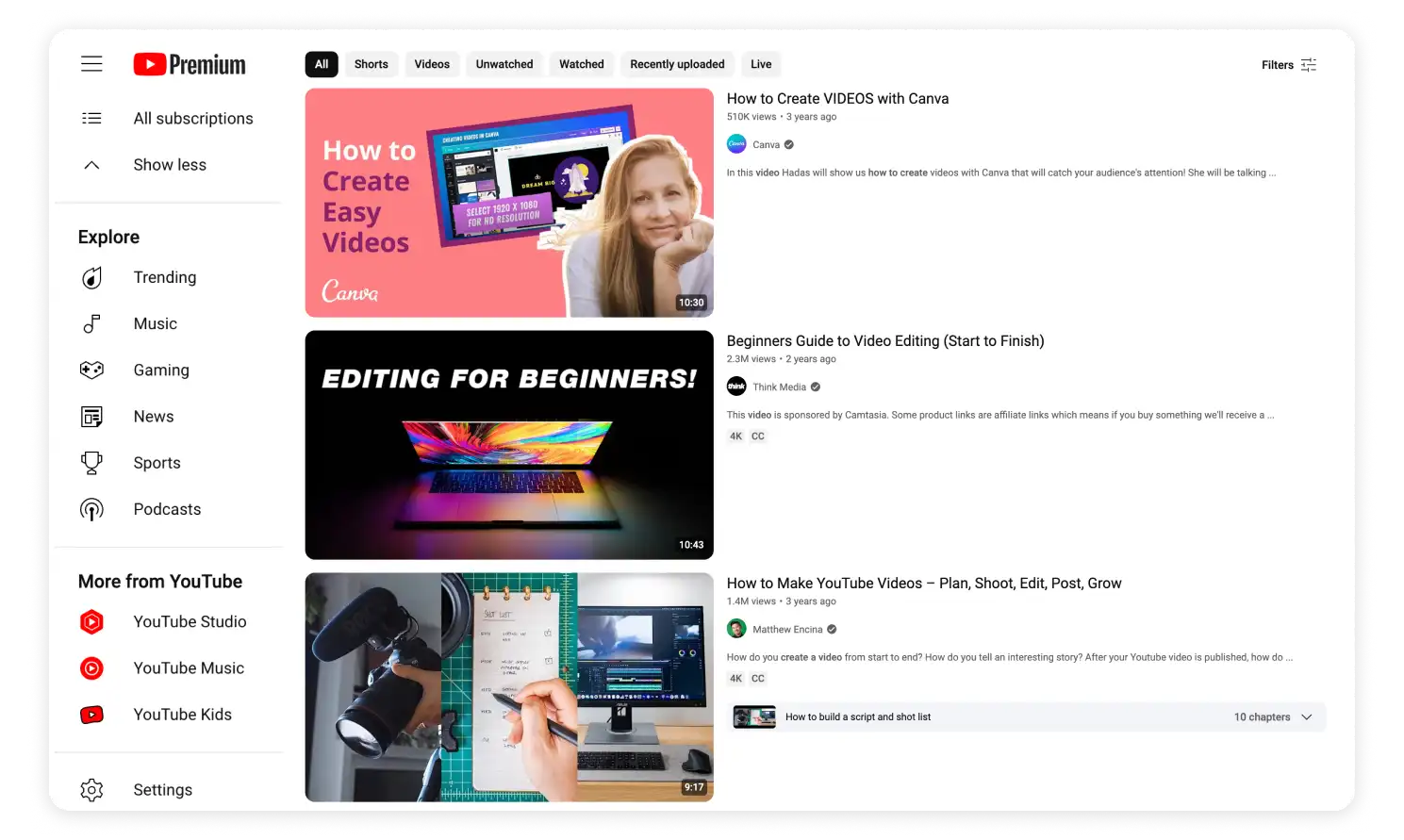Select Sports from Explore

click(157, 462)
